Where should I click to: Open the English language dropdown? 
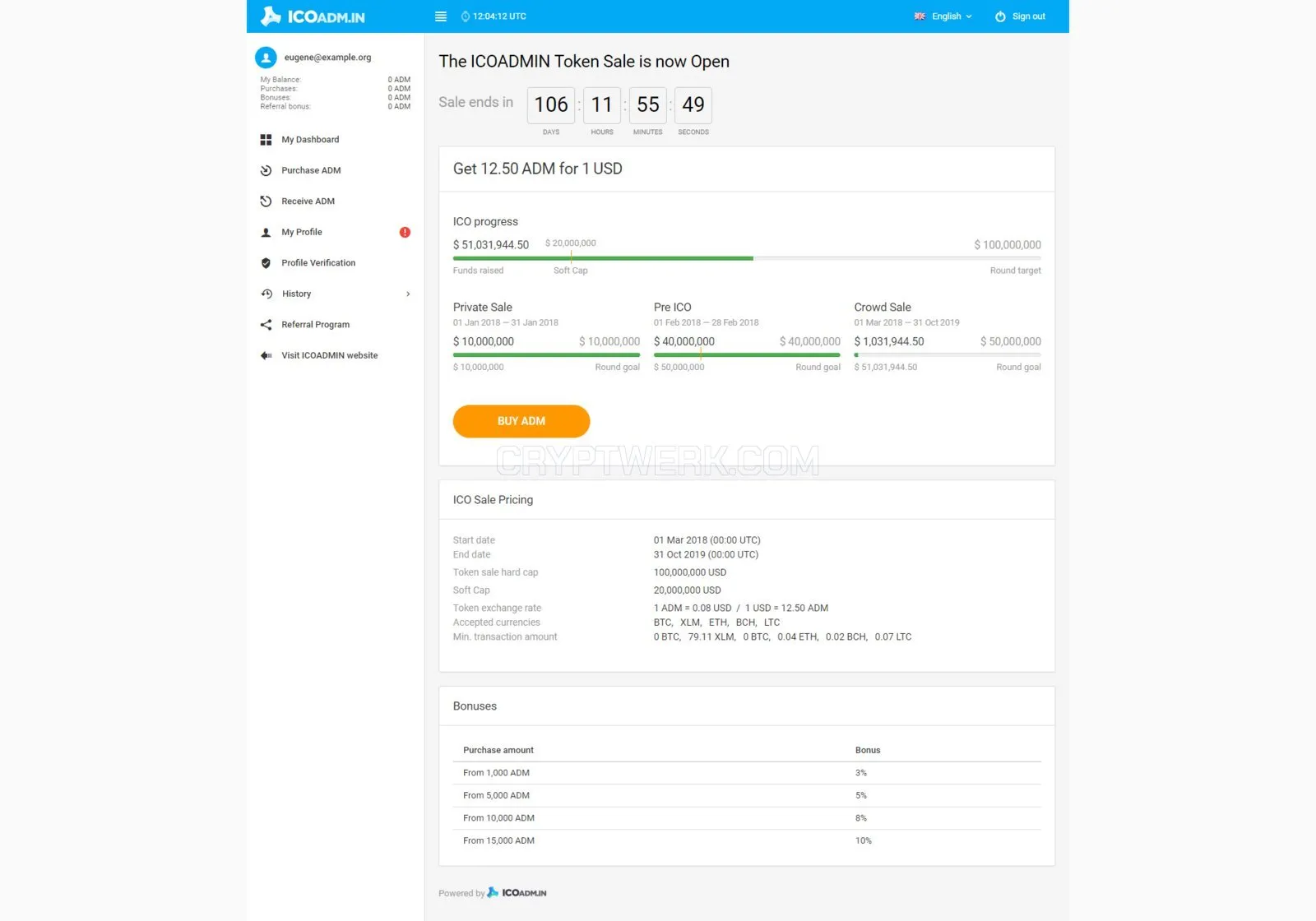(x=952, y=16)
